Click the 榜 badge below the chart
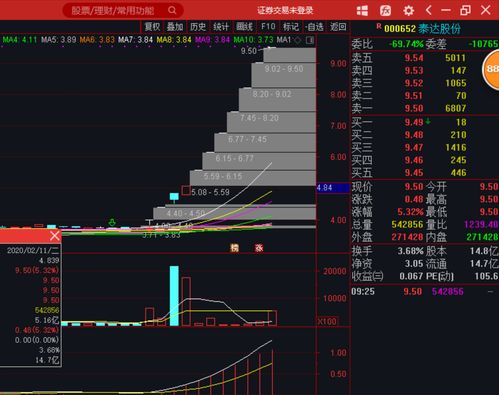Screen dimensions: 499x395 (235, 248)
